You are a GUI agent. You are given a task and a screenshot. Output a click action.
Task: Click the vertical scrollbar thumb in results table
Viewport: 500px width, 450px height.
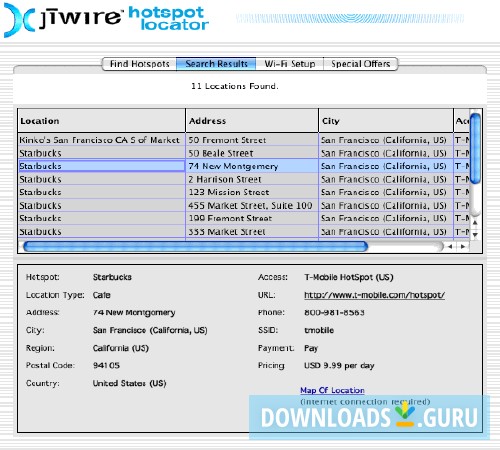click(x=475, y=148)
